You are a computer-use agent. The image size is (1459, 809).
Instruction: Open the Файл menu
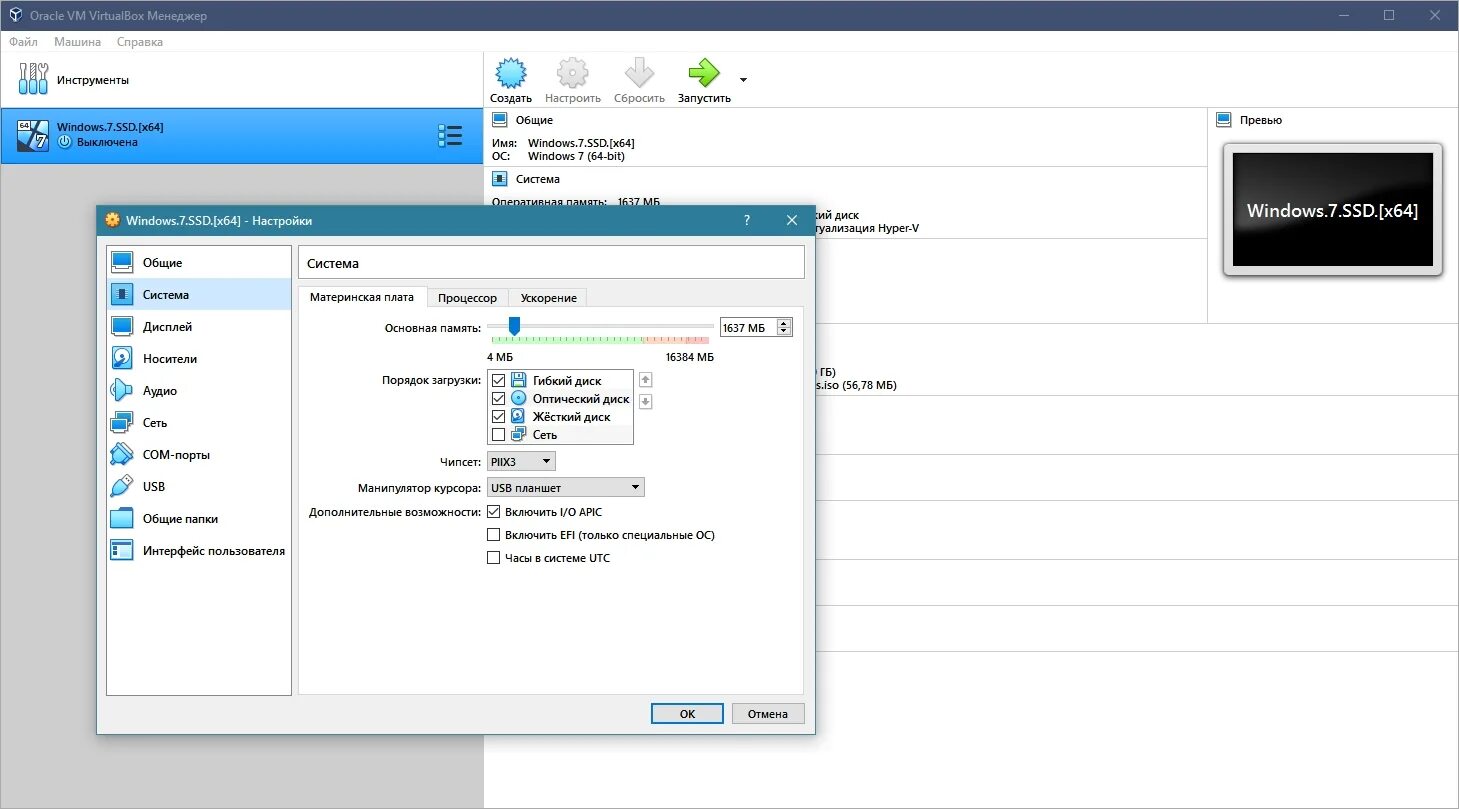pyautogui.click(x=23, y=42)
